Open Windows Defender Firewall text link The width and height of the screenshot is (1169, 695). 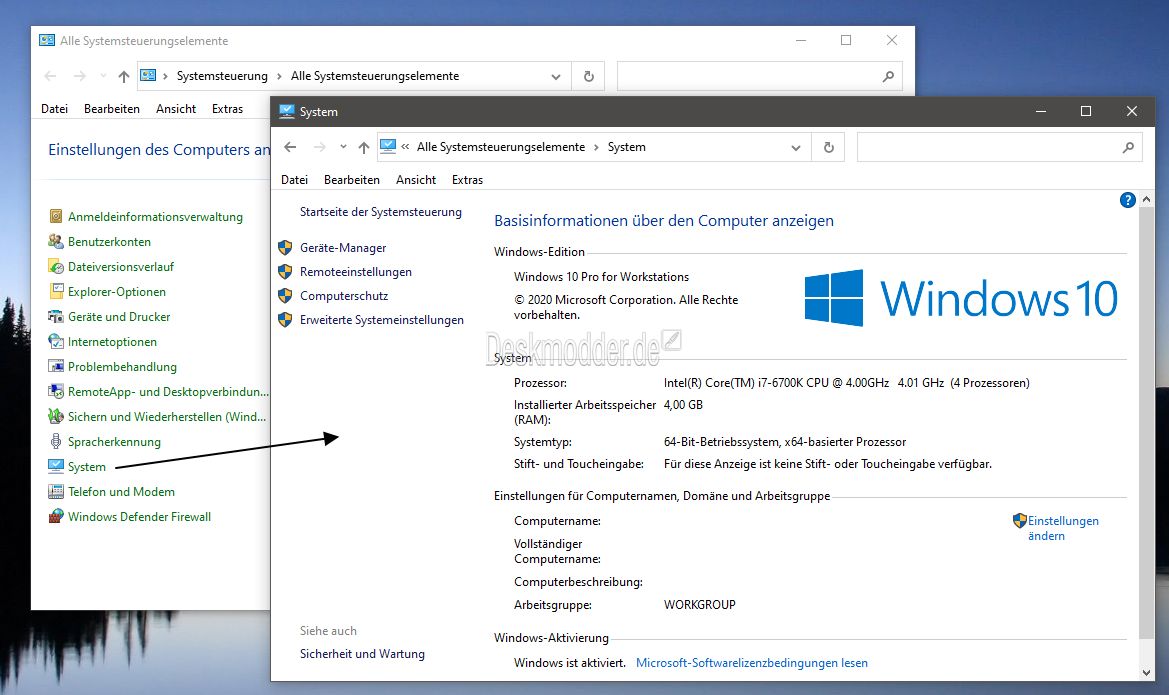tap(139, 517)
